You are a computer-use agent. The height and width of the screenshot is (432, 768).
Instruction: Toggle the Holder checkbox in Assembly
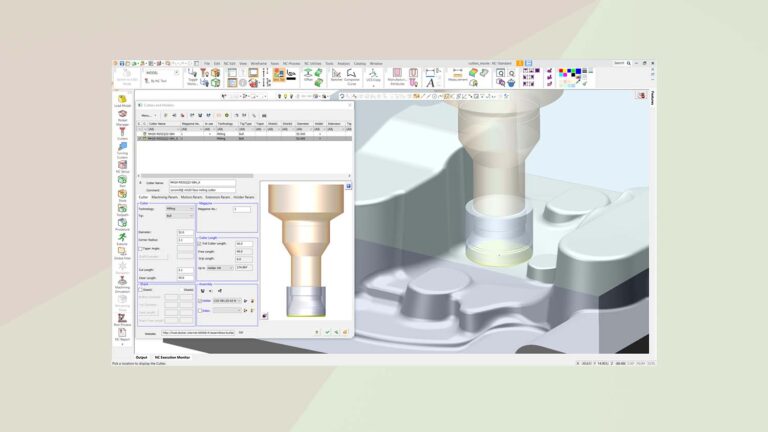click(200, 301)
